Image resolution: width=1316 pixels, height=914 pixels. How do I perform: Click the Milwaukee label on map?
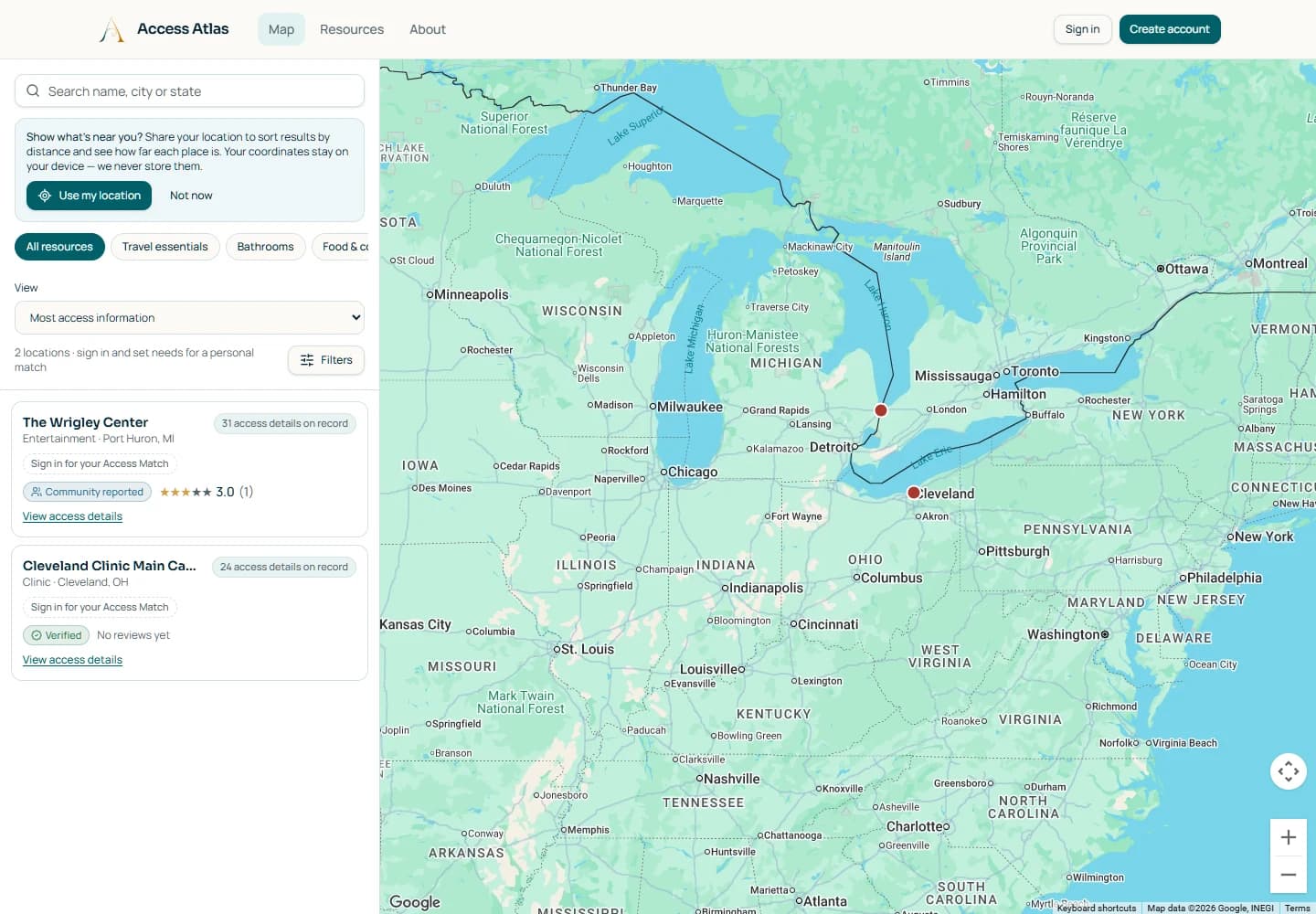coord(690,407)
